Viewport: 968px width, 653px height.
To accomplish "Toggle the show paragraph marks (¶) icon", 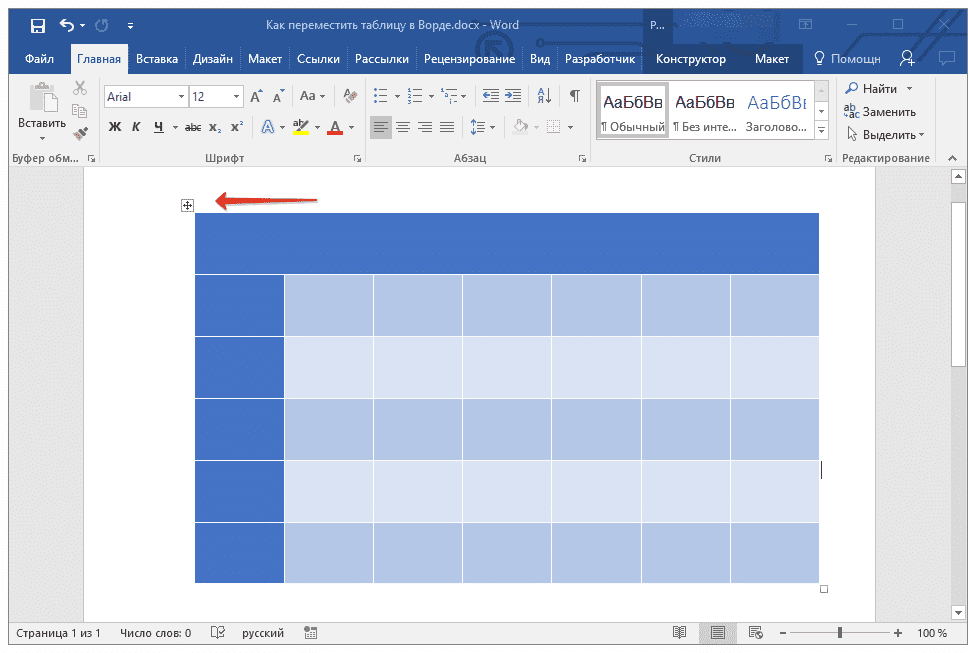I will pos(574,96).
